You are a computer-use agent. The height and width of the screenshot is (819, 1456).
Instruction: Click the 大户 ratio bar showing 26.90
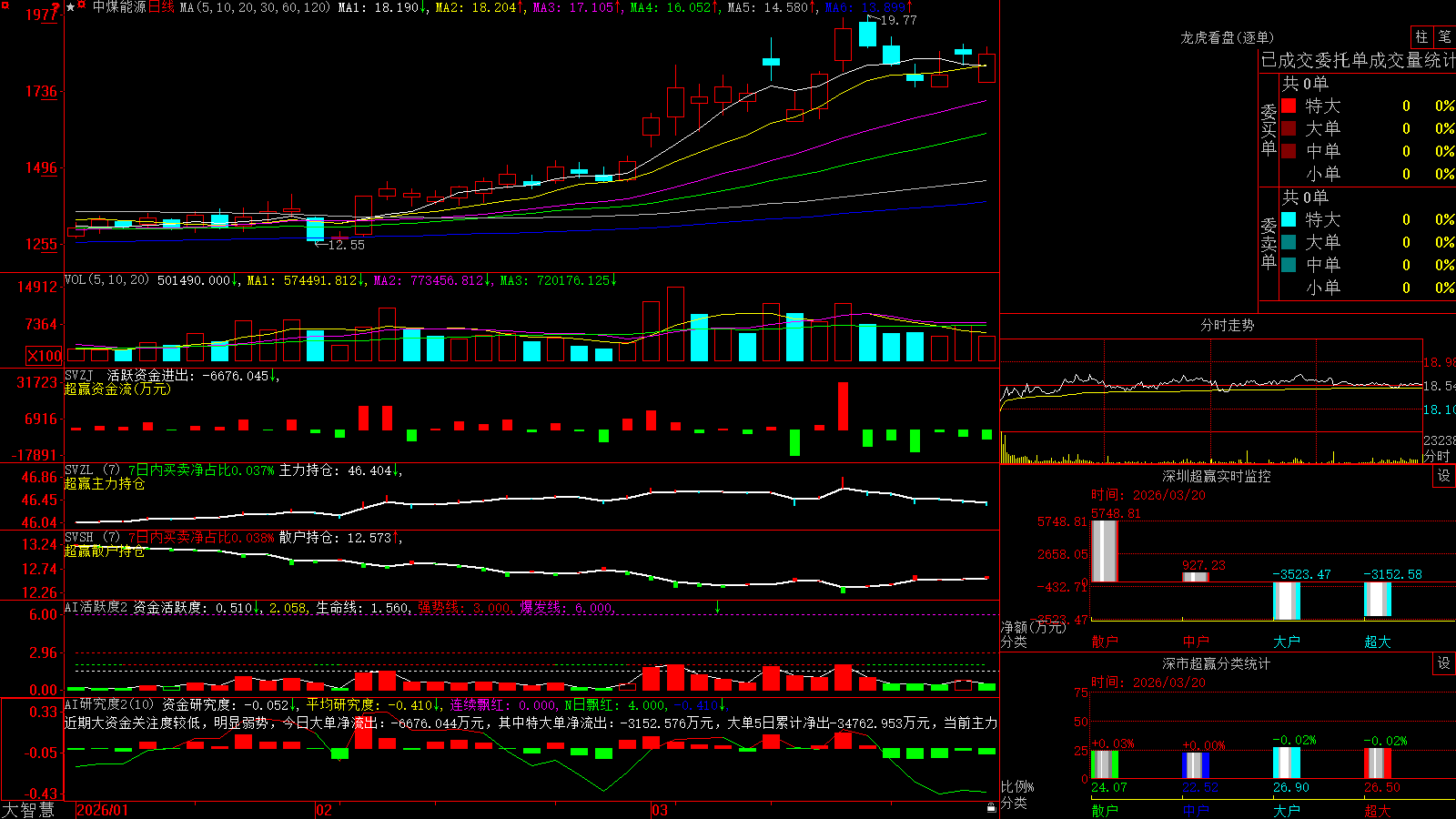tap(1286, 763)
